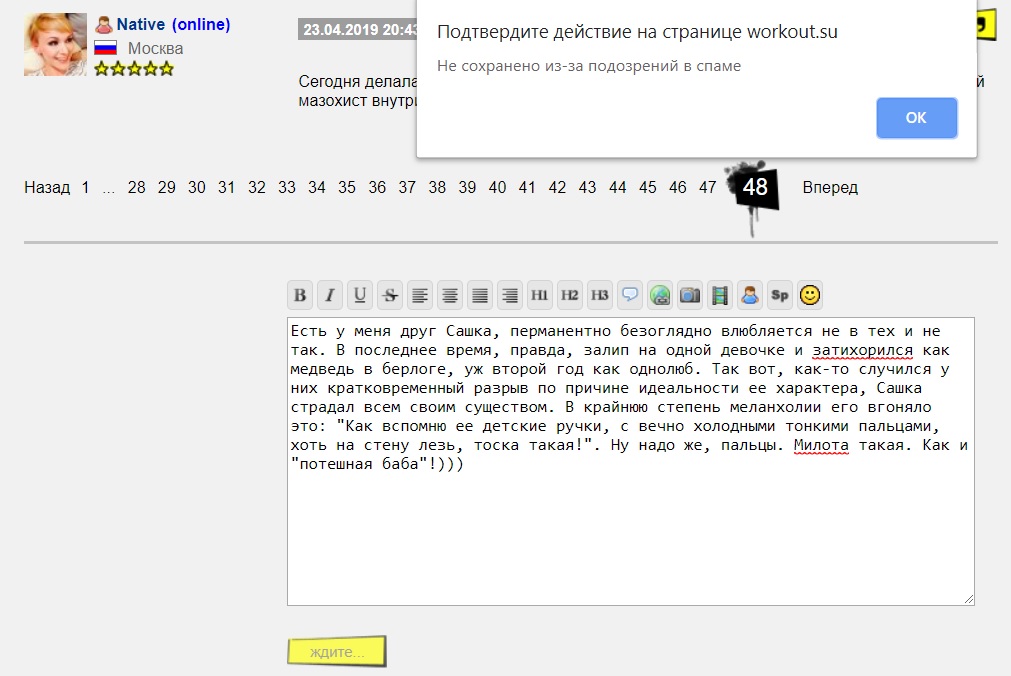Click the Назад previous page link
This screenshot has height=676, width=1011.
[x=47, y=187]
